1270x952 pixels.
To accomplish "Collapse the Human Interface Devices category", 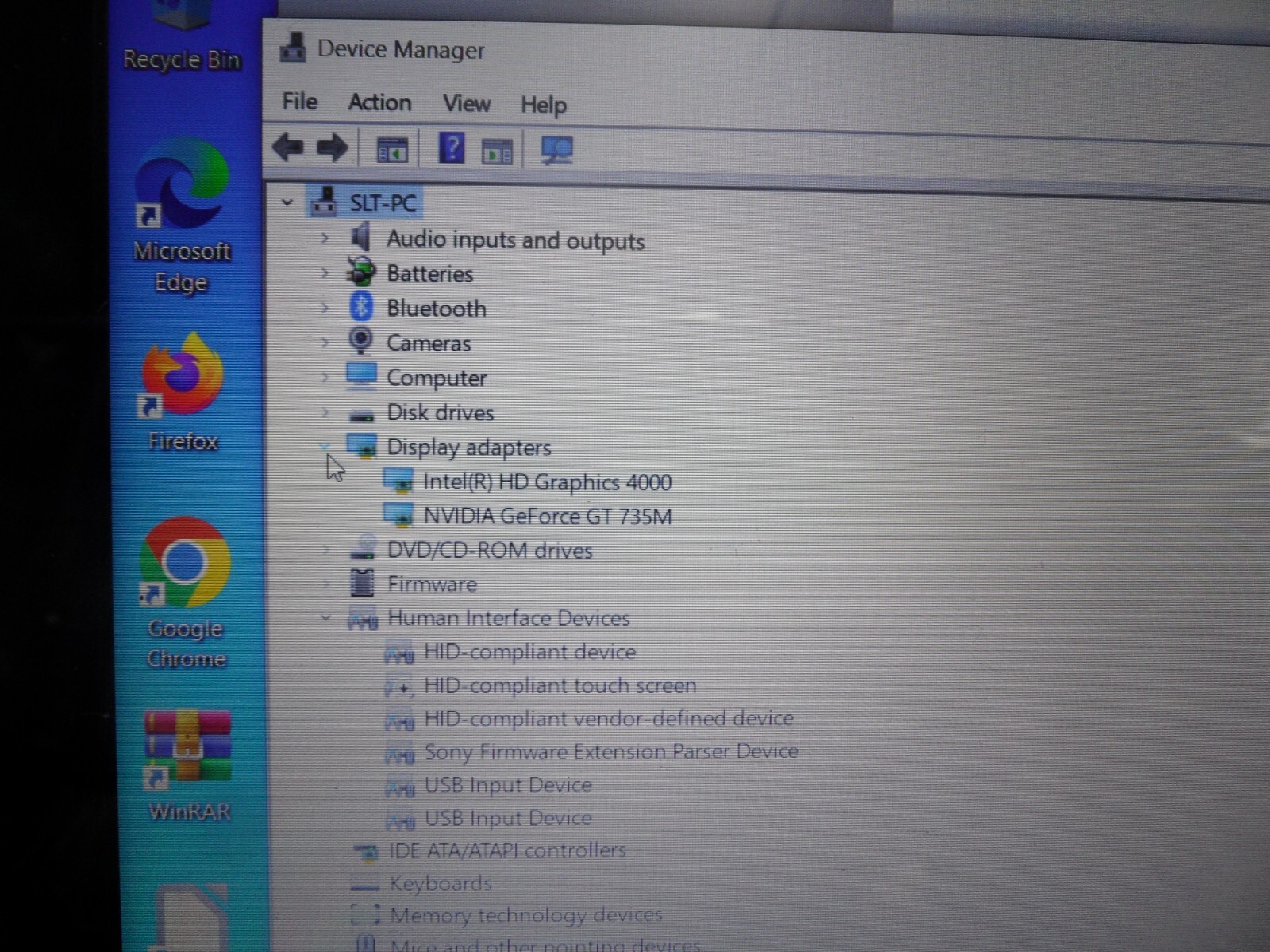I will point(325,617).
